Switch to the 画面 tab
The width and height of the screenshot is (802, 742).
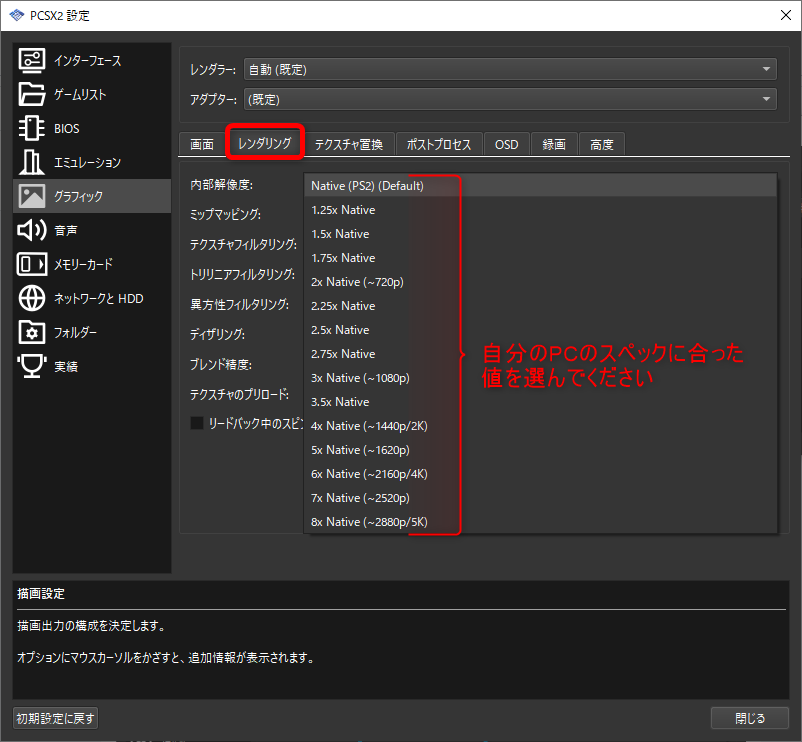(202, 145)
